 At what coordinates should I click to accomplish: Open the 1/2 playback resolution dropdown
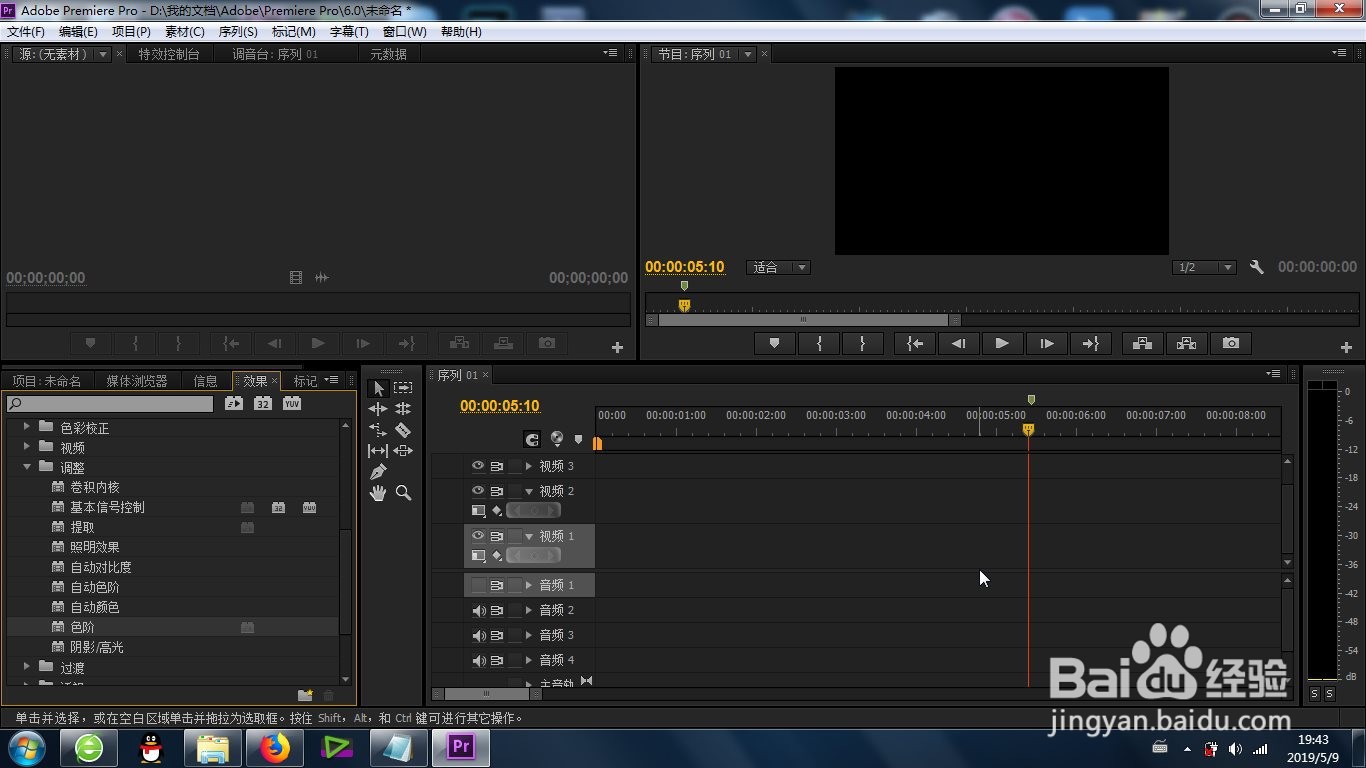point(1204,267)
